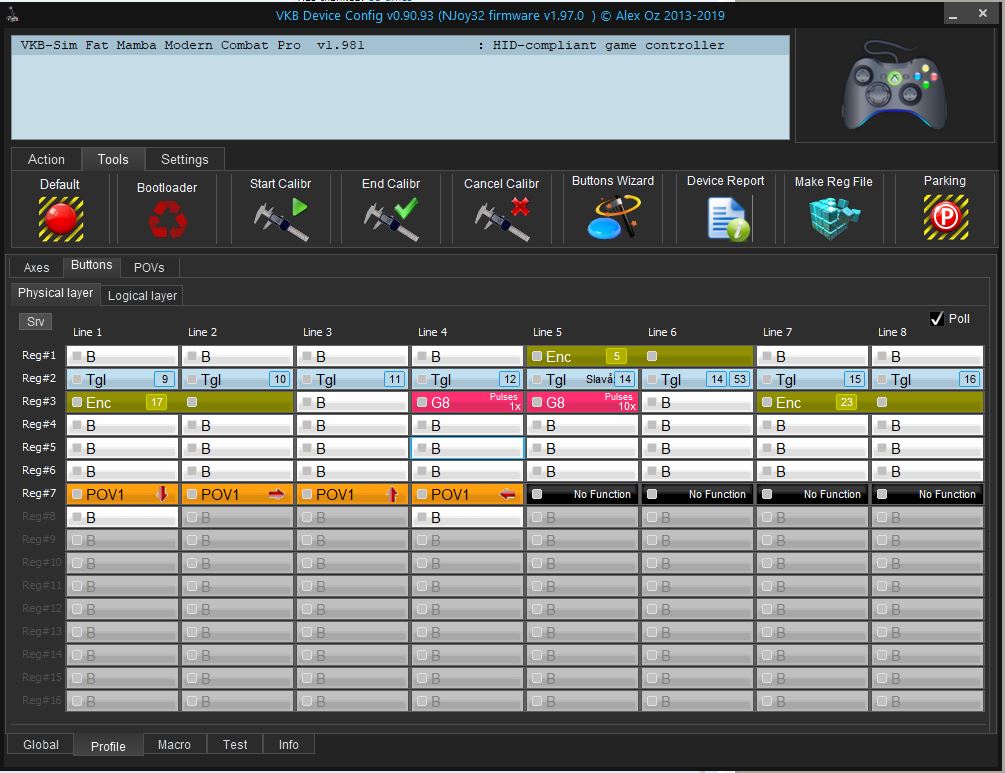Click the Reg#2 Line 5 Tgl Slave cell
The width and height of the screenshot is (1005, 773).
(582, 379)
